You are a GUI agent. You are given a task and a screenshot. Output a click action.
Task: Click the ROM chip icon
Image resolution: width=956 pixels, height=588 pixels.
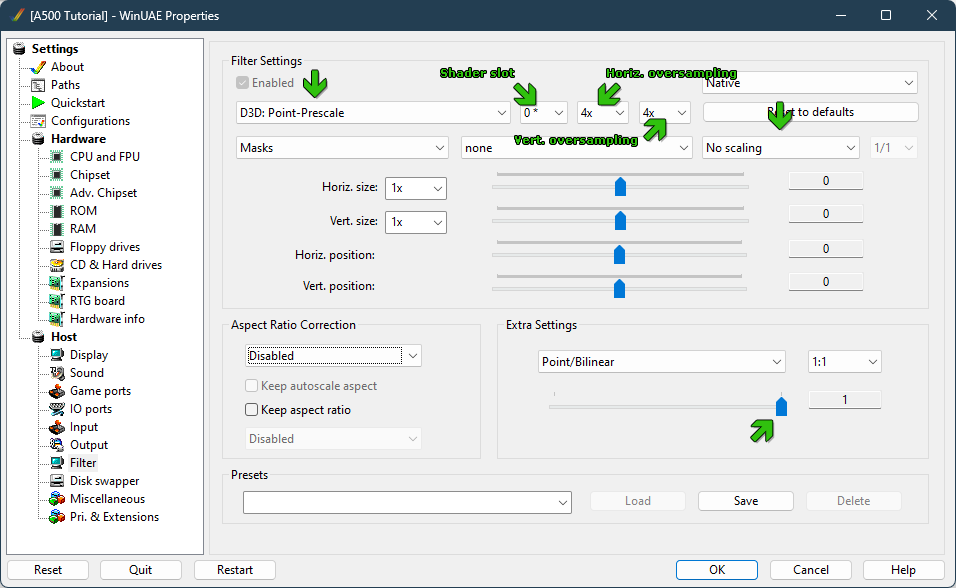point(57,211)
